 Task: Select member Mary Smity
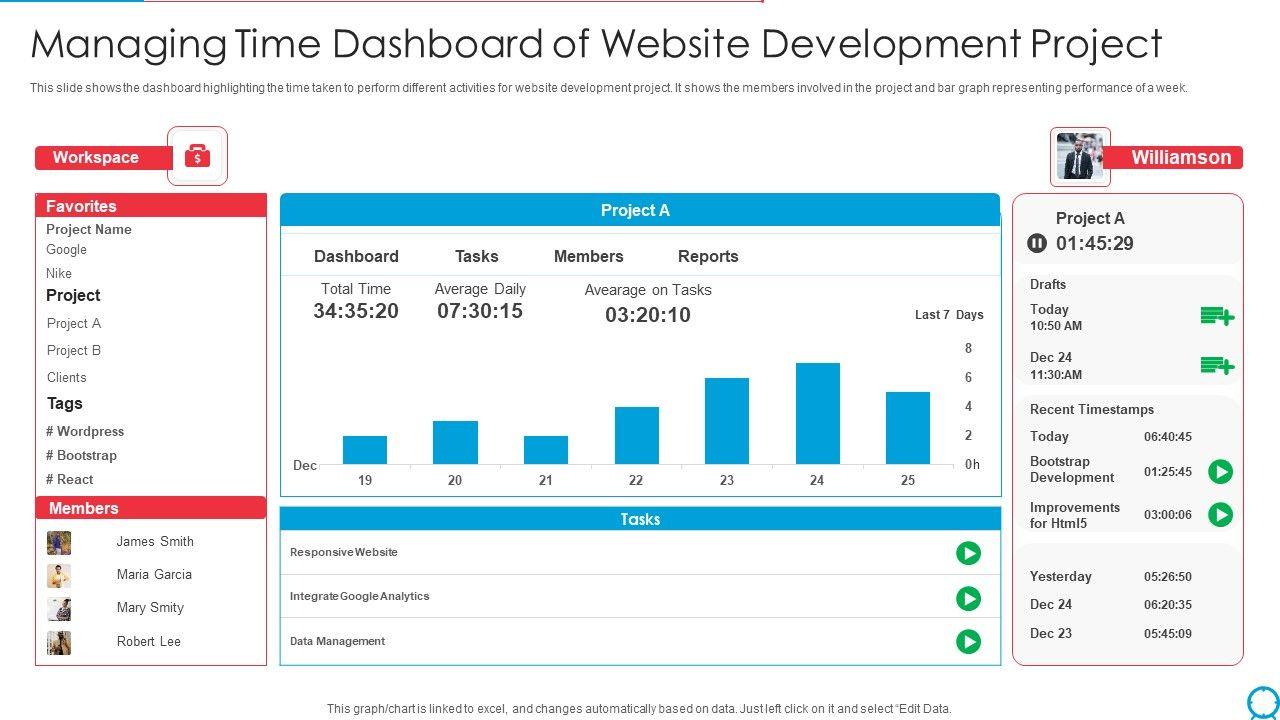[x=150, y=607]
